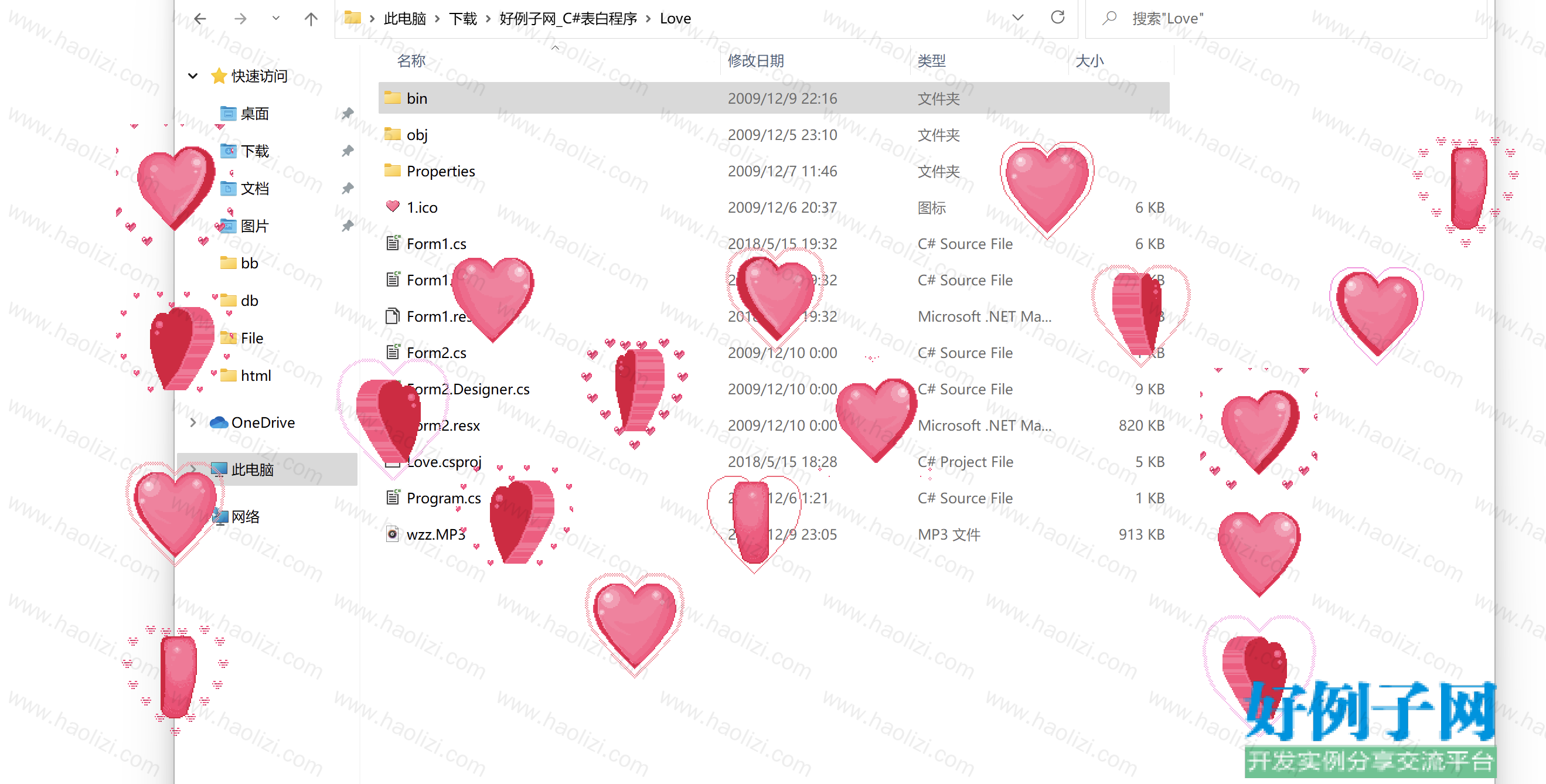The height and width of the screenshot is (784, 1546).
Task: Go forward using the forward arrow
Action: (240, 19)
